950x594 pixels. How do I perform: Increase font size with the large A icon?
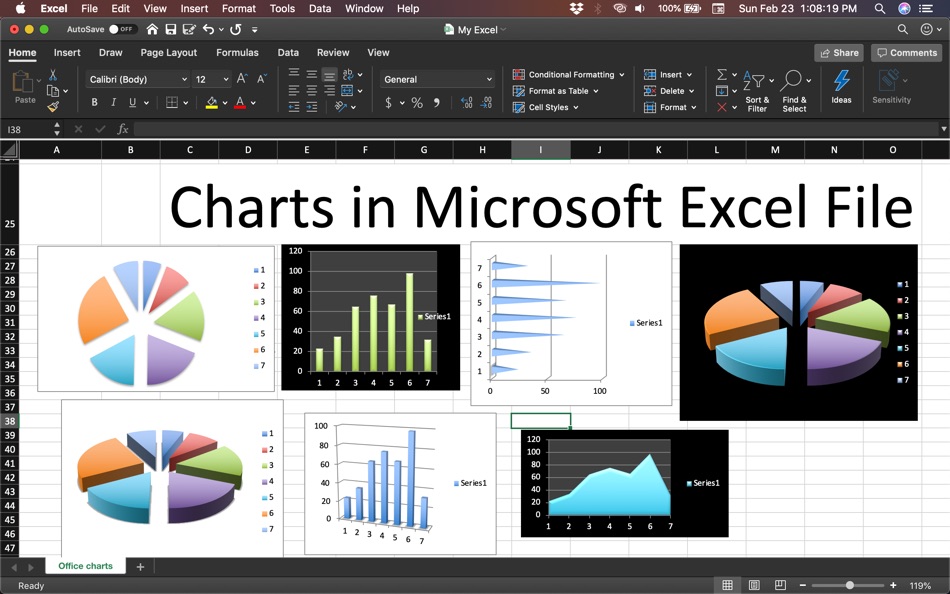click(x=241, y=79)
